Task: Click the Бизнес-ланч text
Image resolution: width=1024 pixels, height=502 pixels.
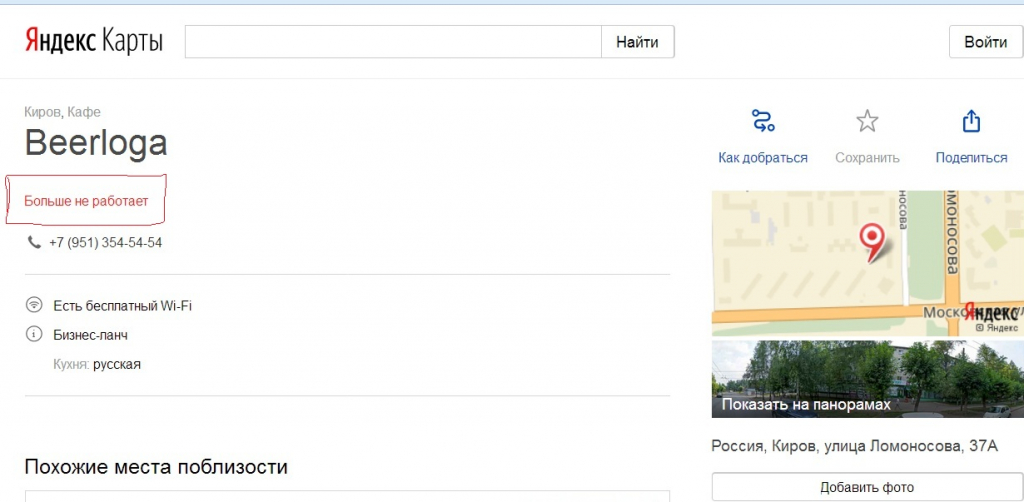Action: [x=91, y=336]
